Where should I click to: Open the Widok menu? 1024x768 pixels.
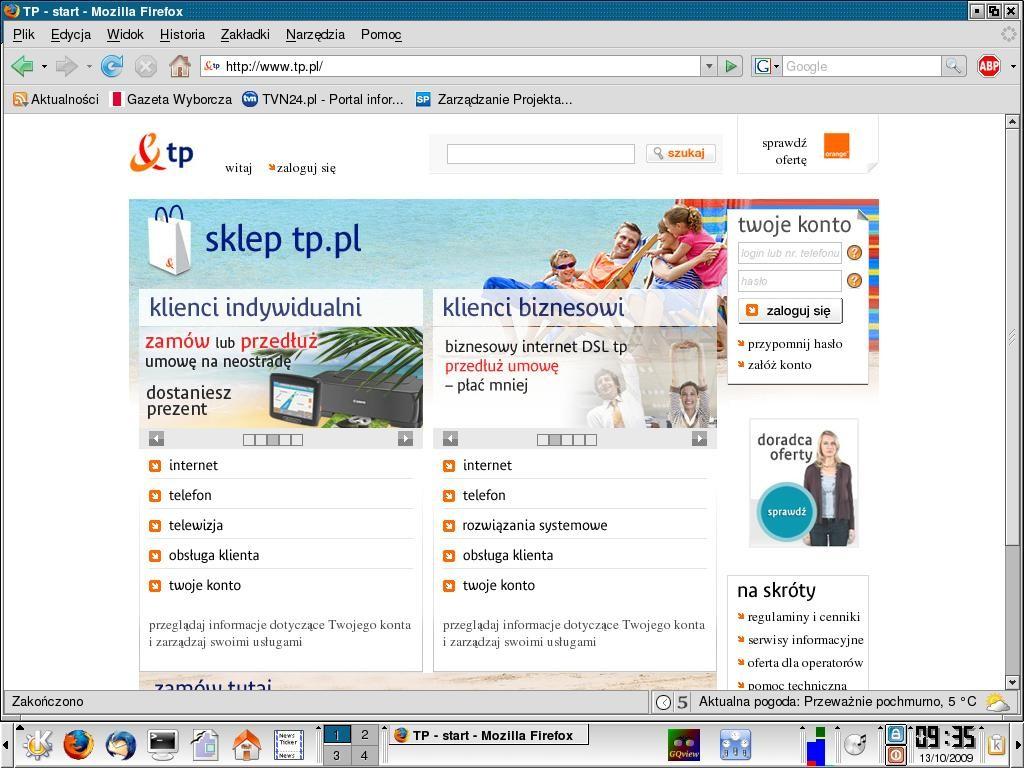pyautogui.click(x=125, y=35)
